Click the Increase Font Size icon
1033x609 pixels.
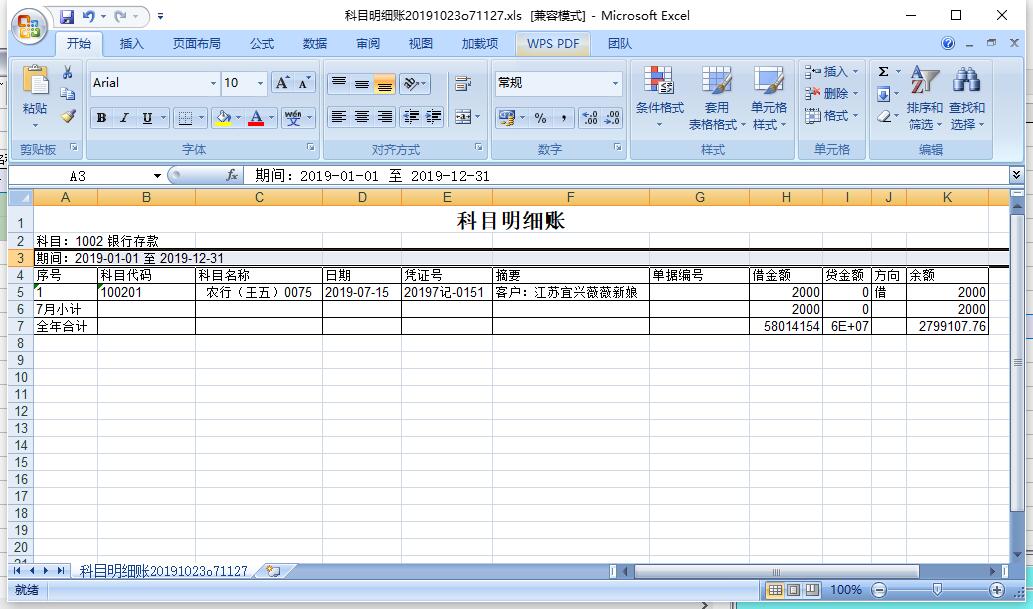(283, 83)
